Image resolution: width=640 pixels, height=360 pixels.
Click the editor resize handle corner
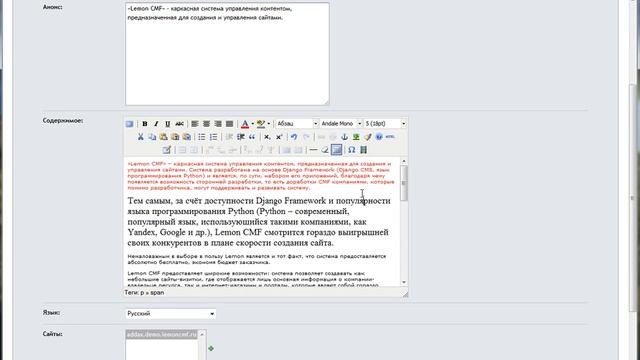click(x=404, y=293)
